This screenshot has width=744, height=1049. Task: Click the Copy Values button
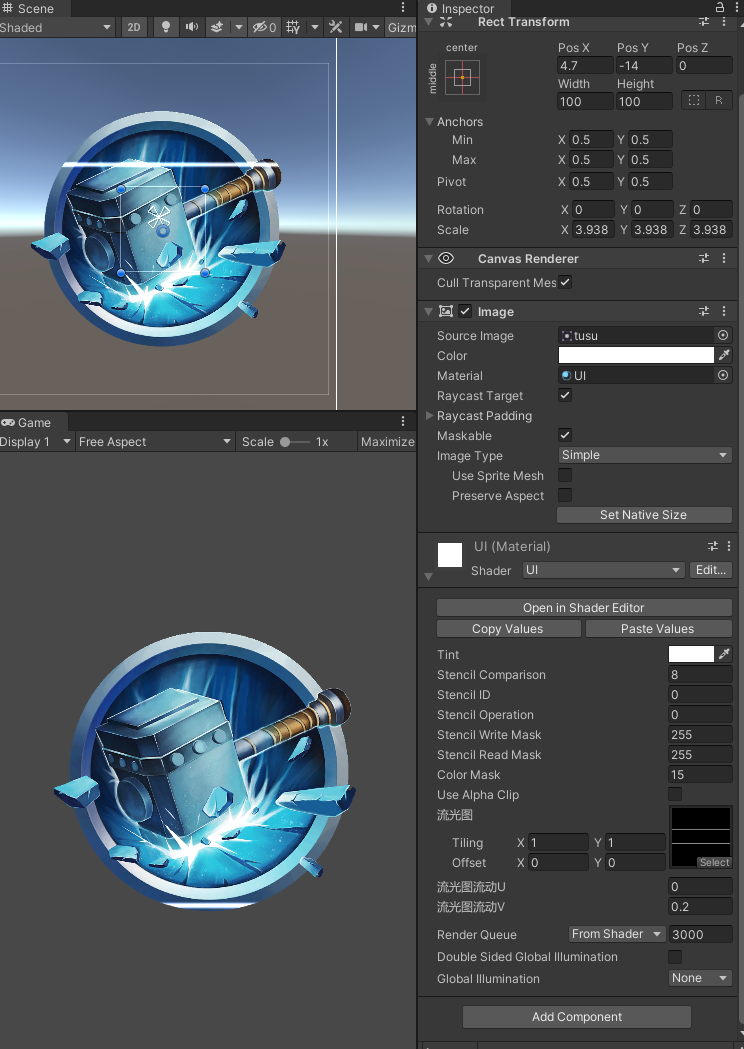click(x=508, y=629)
